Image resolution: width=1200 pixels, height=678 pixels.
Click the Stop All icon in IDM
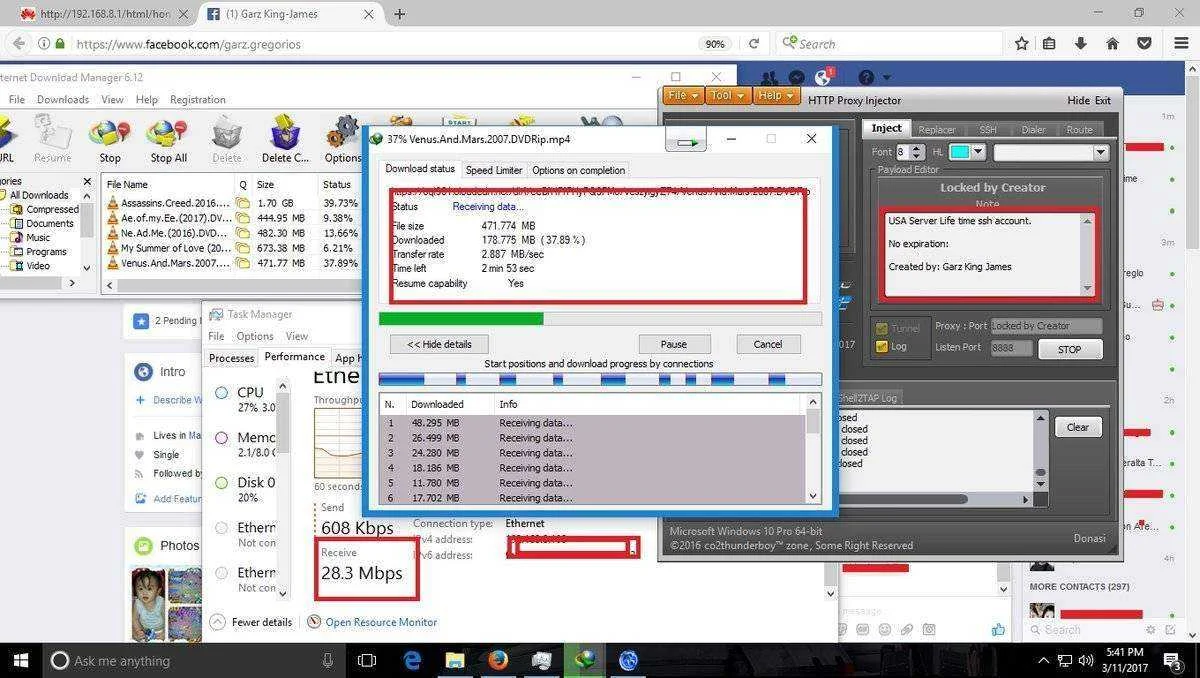[x=168, y=135]
